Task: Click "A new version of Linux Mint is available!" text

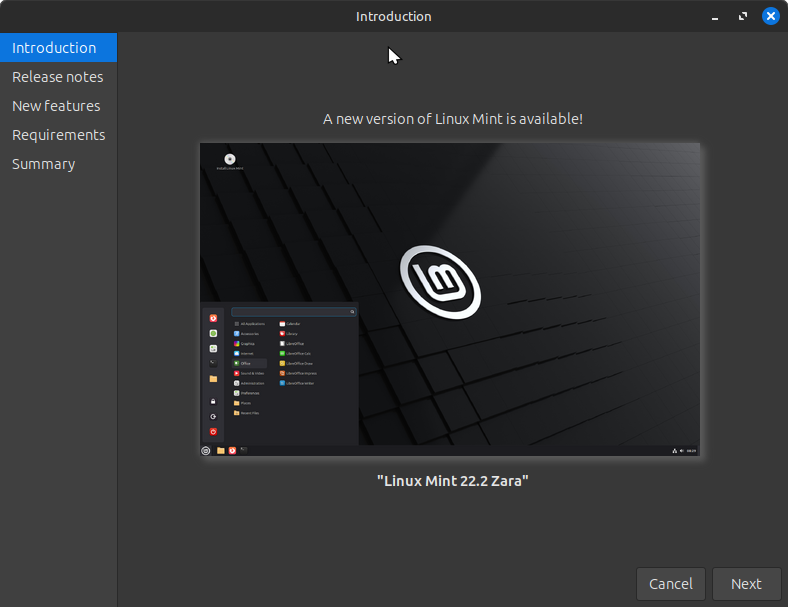Action: tap(453, 119)
